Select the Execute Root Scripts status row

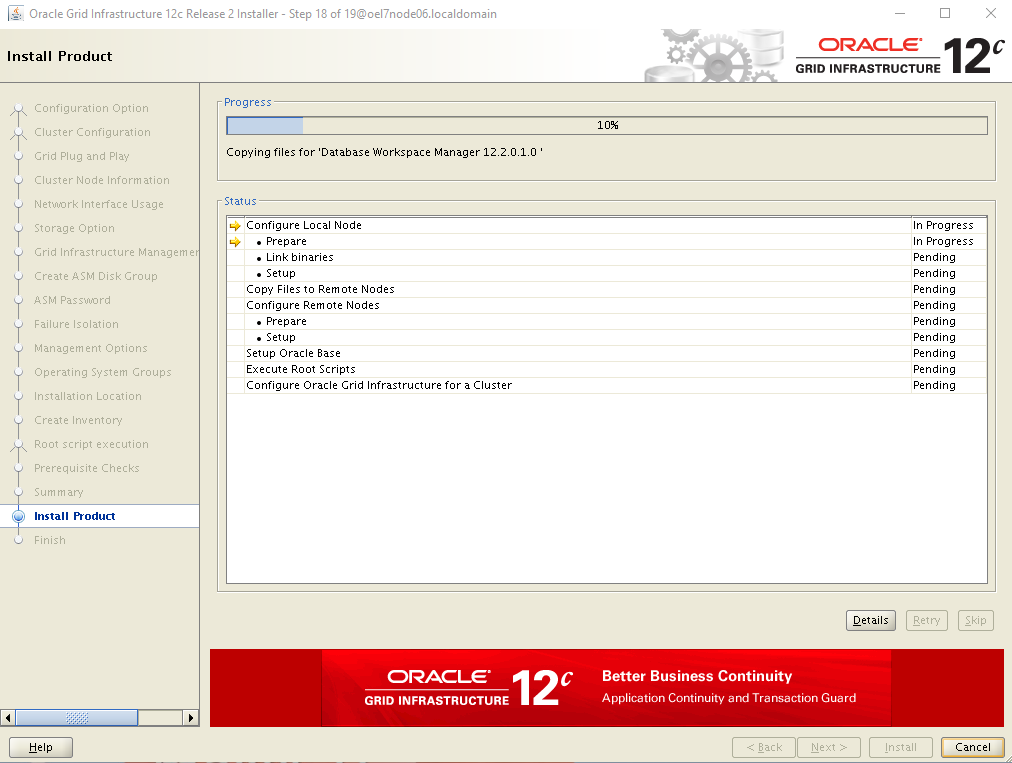click(301, 369)
